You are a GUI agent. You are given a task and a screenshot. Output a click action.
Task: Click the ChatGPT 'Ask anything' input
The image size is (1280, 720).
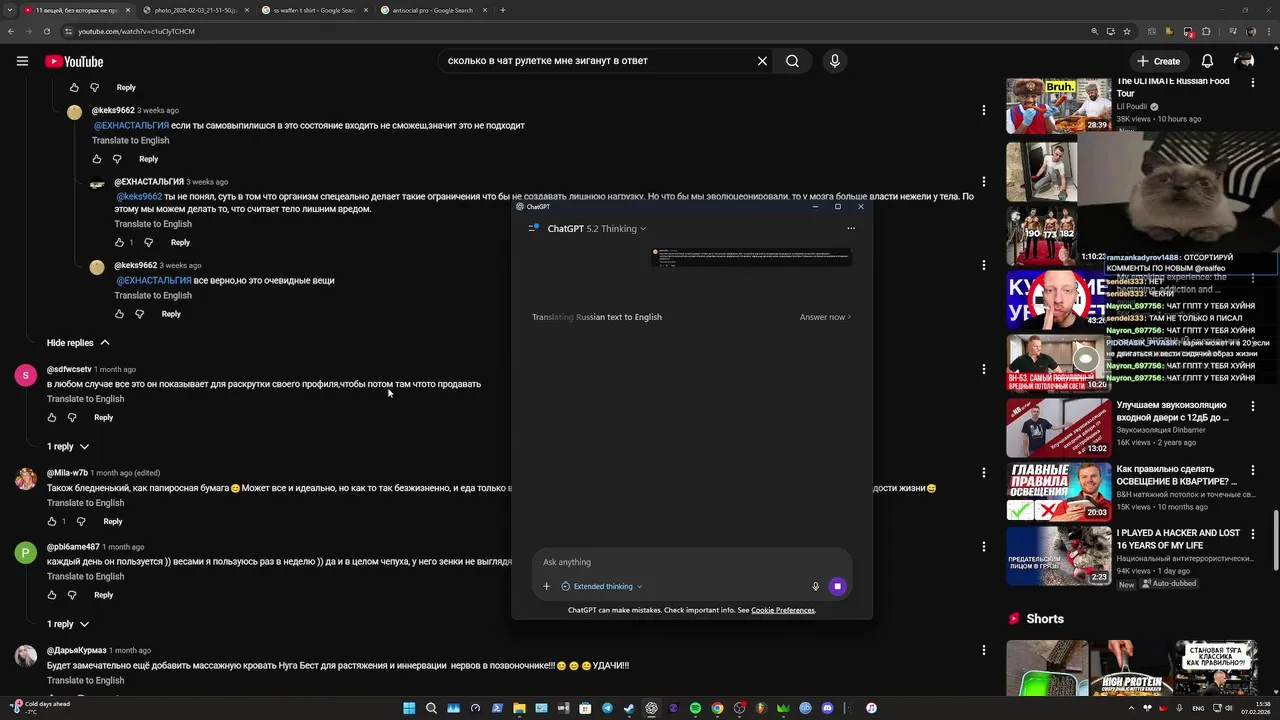(x=690, y=562)
